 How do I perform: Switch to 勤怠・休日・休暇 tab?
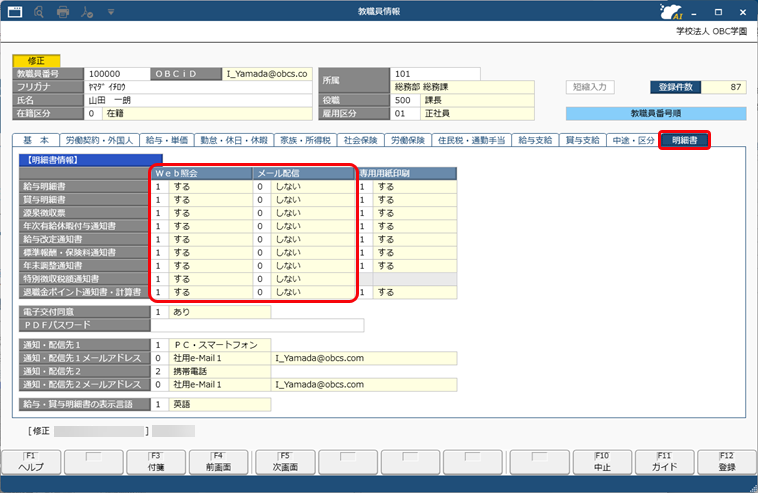click(x=234, y=140)
